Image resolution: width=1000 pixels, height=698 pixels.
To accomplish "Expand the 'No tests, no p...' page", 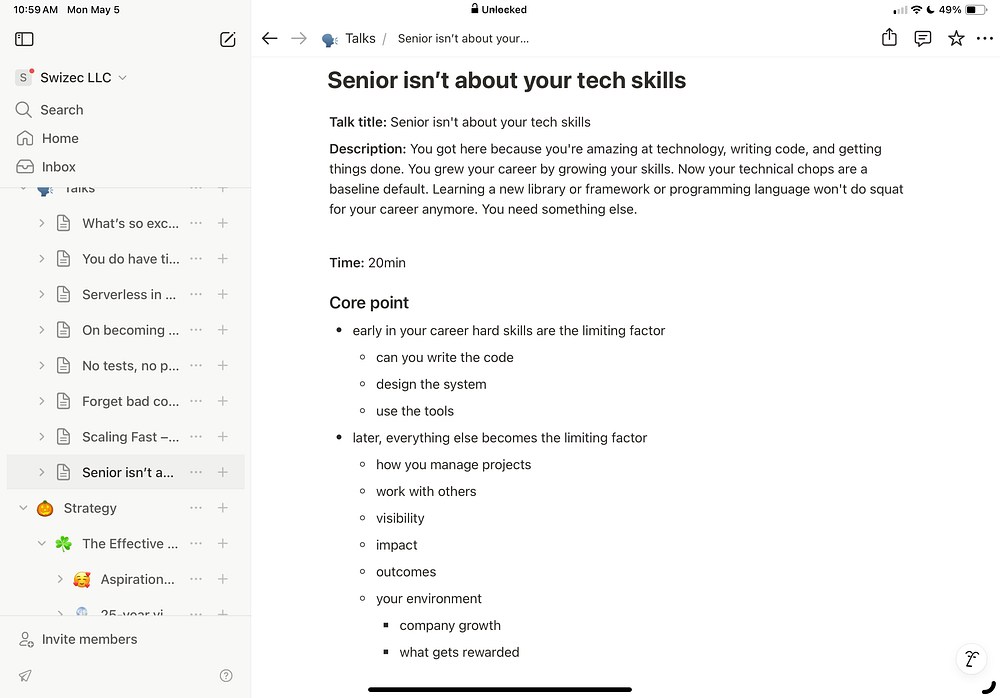I will click(41, 366).
